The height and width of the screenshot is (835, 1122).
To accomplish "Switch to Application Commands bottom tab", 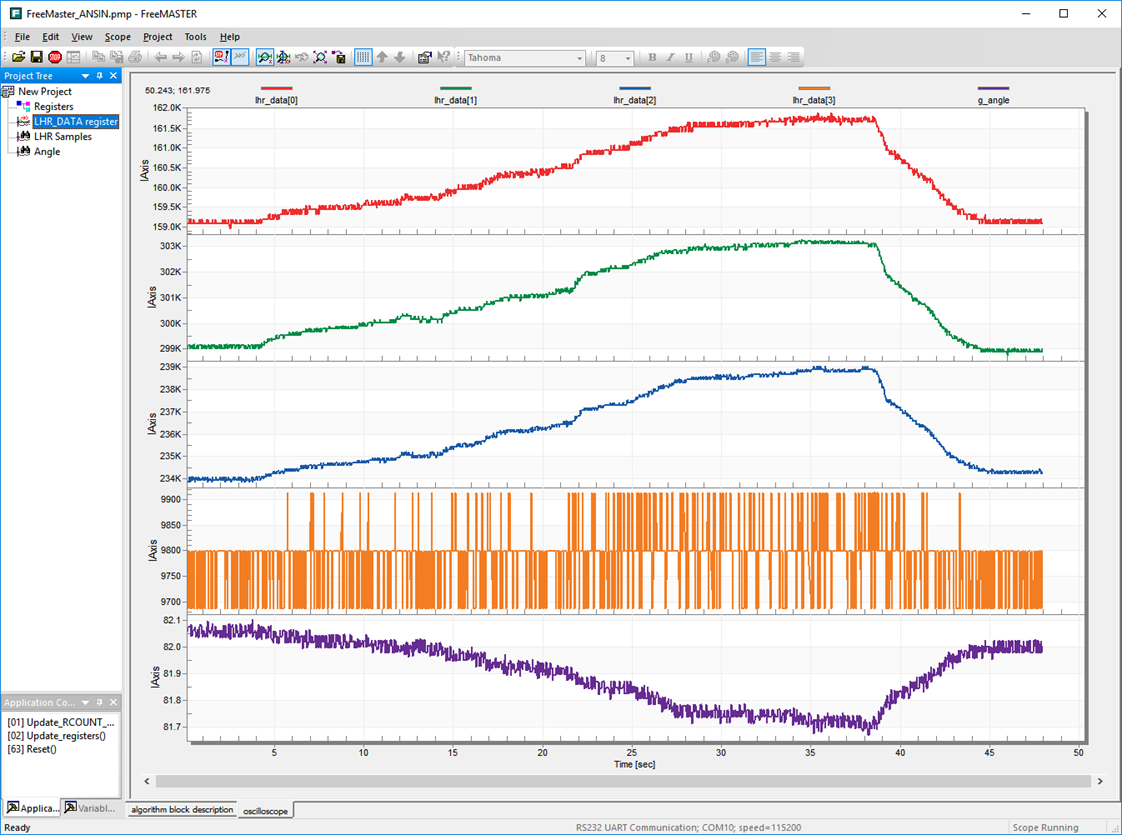I will click(32, 808).
